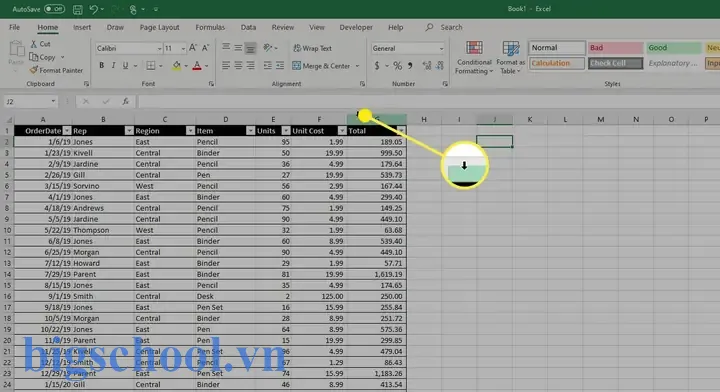Switch to the Formulas tab

click(210, 27)
